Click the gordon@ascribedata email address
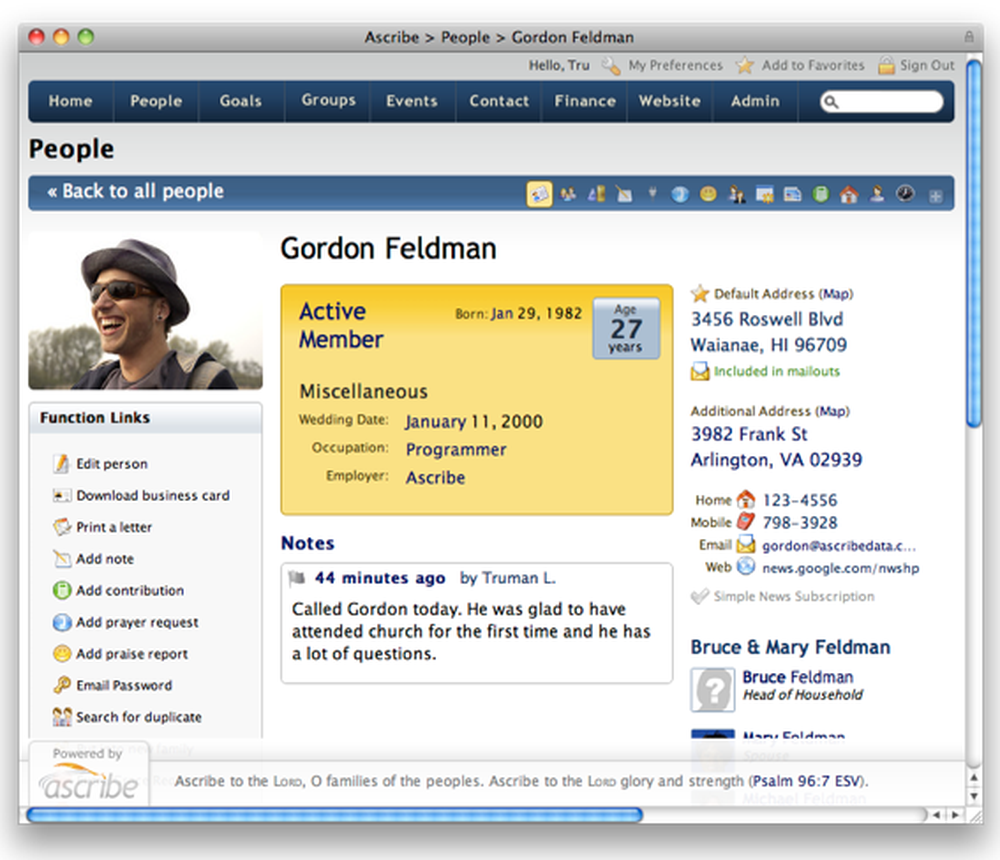Screen dimensions: 1000x860 pos(839,545)
